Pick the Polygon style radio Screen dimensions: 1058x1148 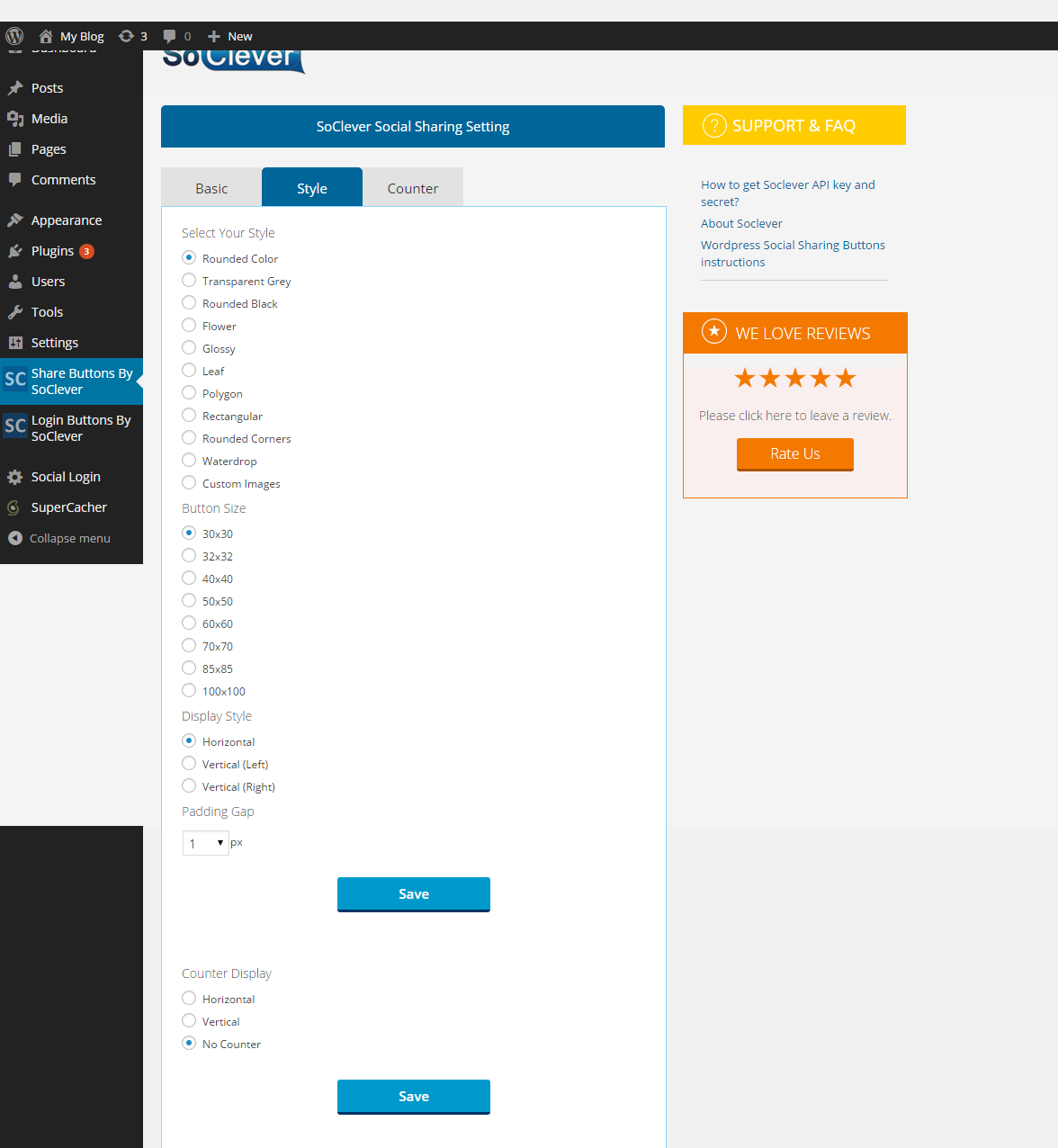coord(189,393)
